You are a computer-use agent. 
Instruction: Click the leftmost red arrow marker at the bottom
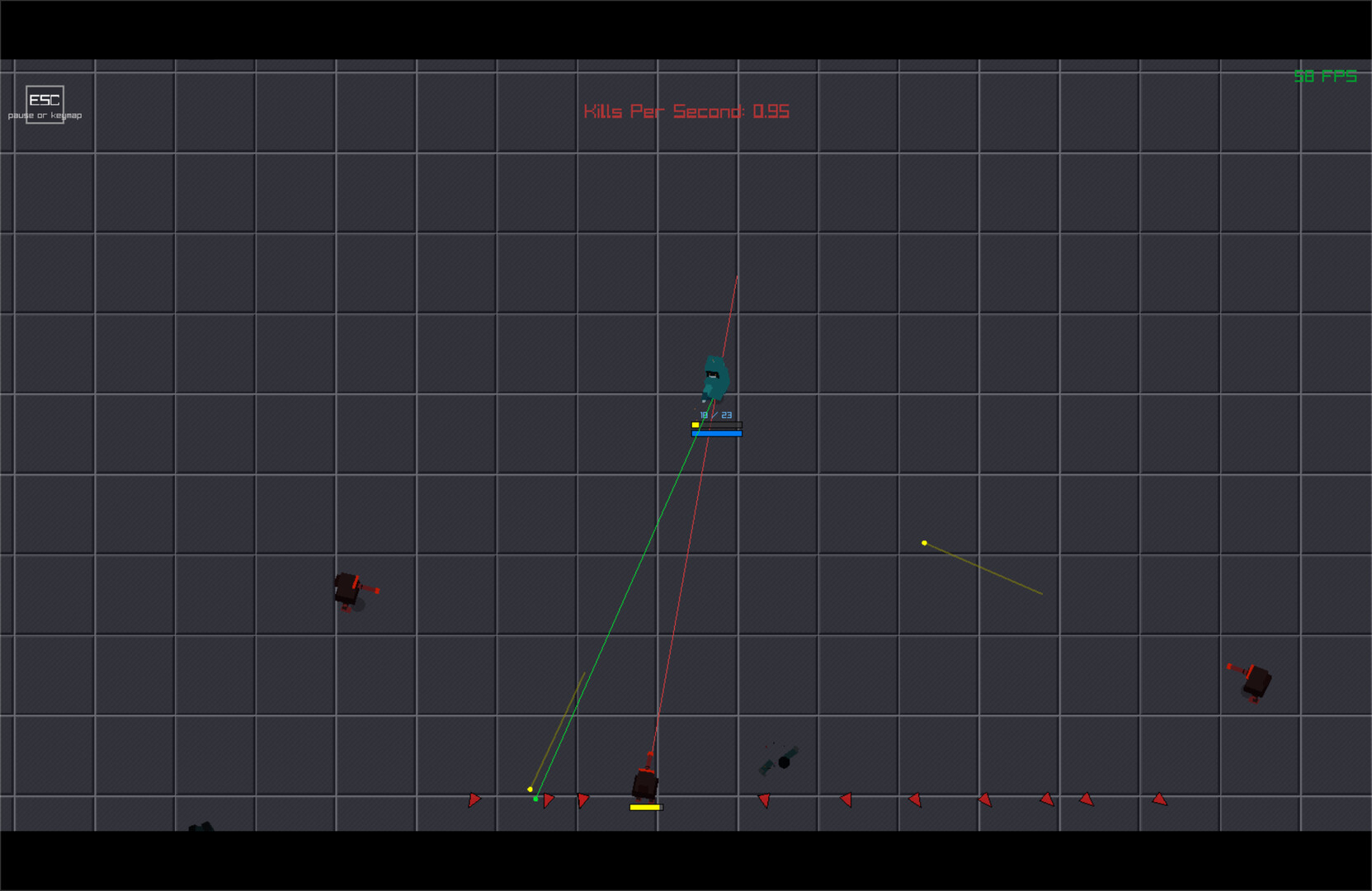474,799
